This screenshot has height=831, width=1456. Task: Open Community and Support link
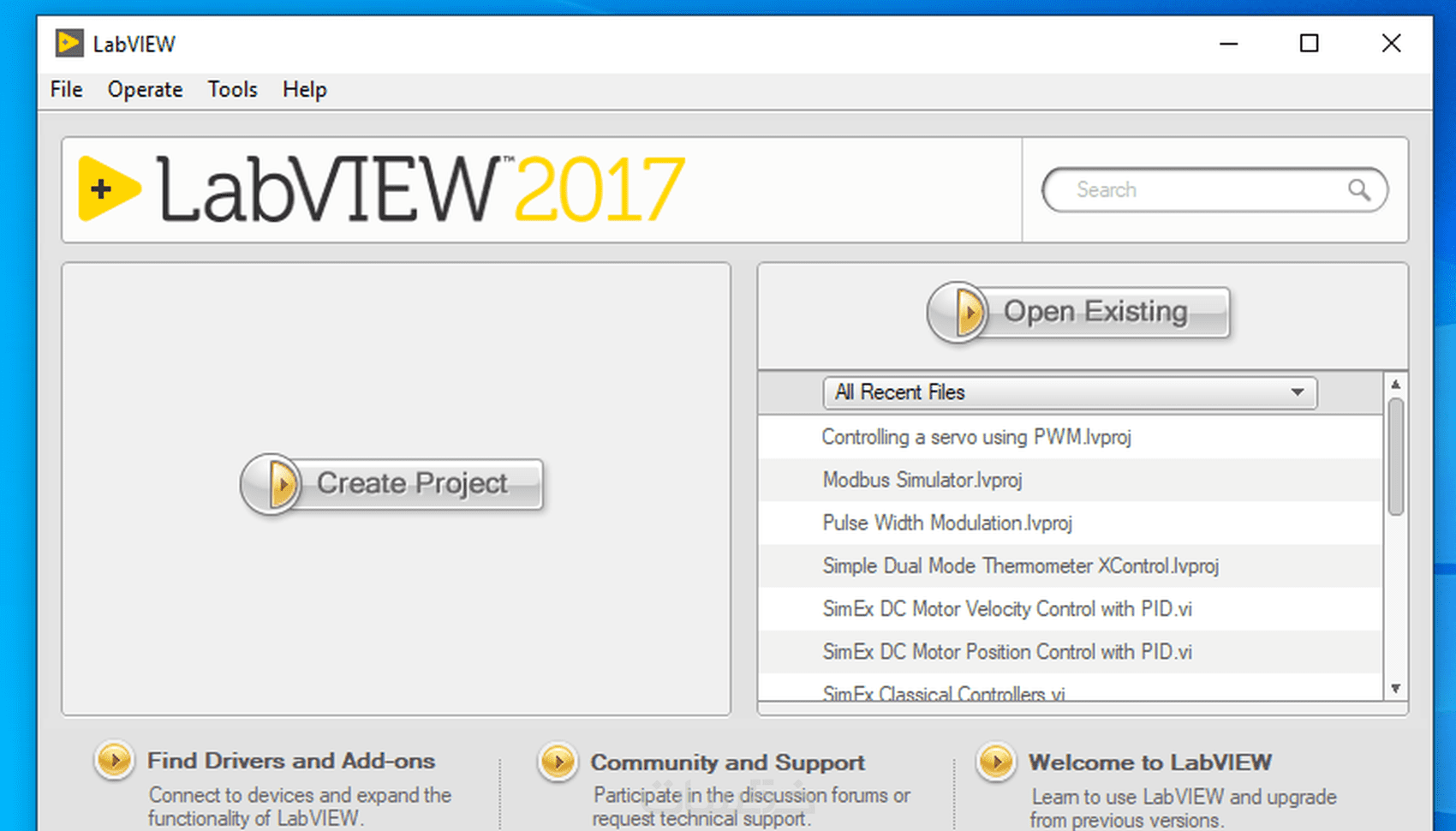coord(728,762)
